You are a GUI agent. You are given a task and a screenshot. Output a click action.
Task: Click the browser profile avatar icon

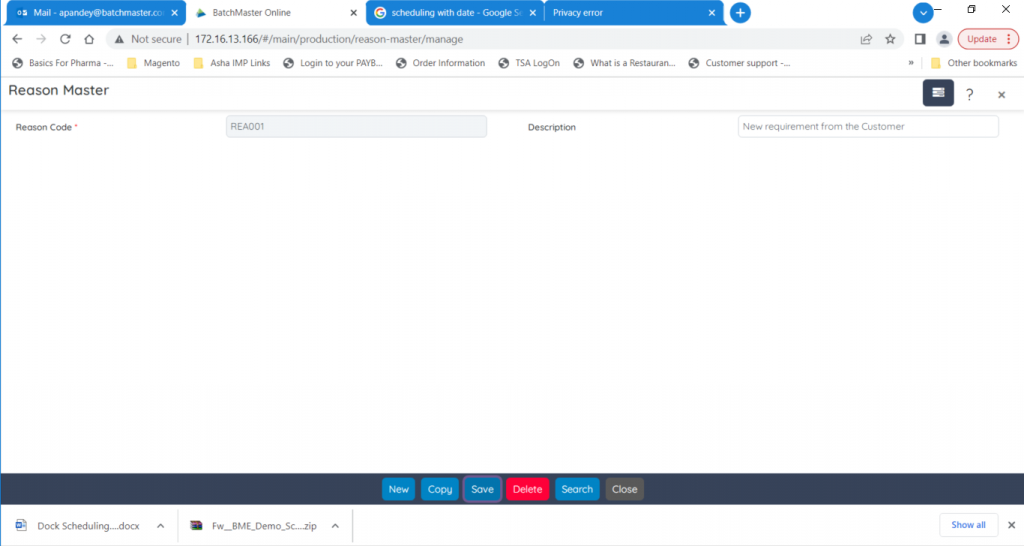click(x=944, y=39)
